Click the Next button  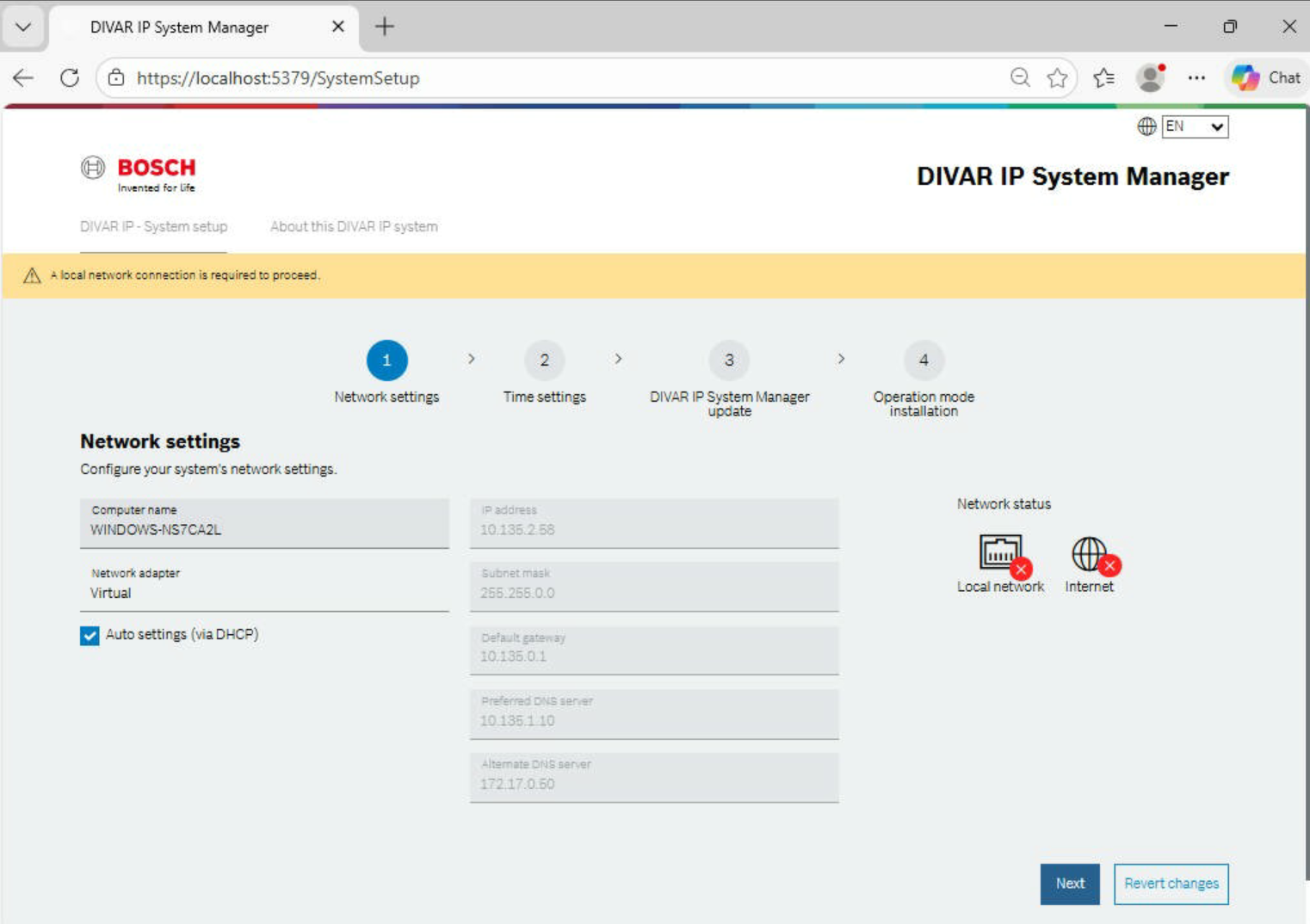pos(1069,884)
